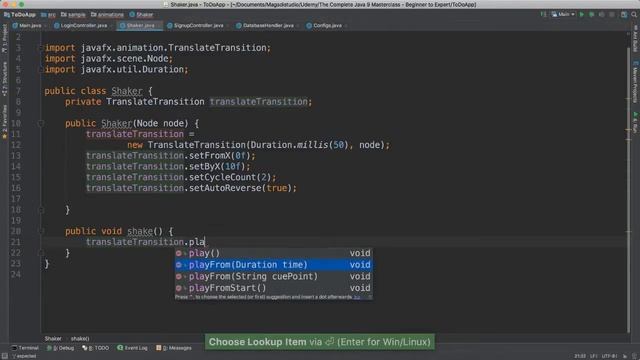The width and height of the screenshot is (640, 360).
Task: Toggle read-only lock icon in the status bar
Action: pyautogui.click(x=624, y=356)
